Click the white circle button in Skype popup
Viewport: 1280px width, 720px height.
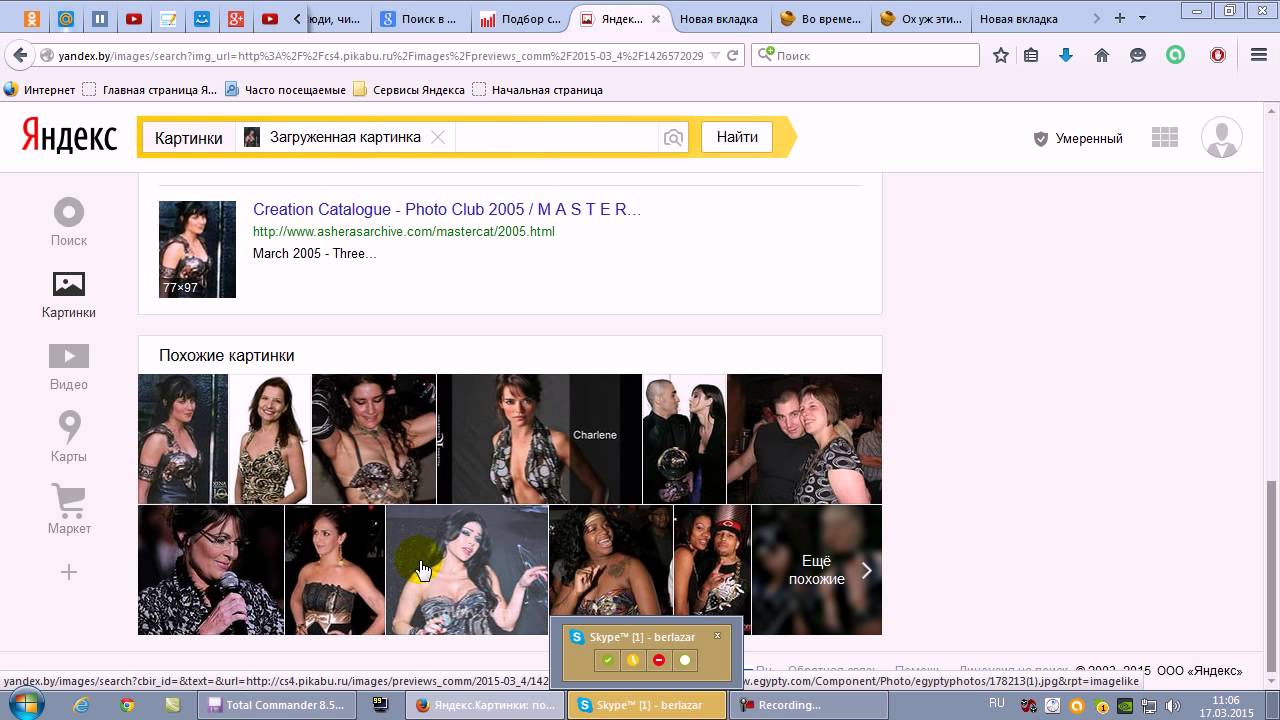click(685, 660)
